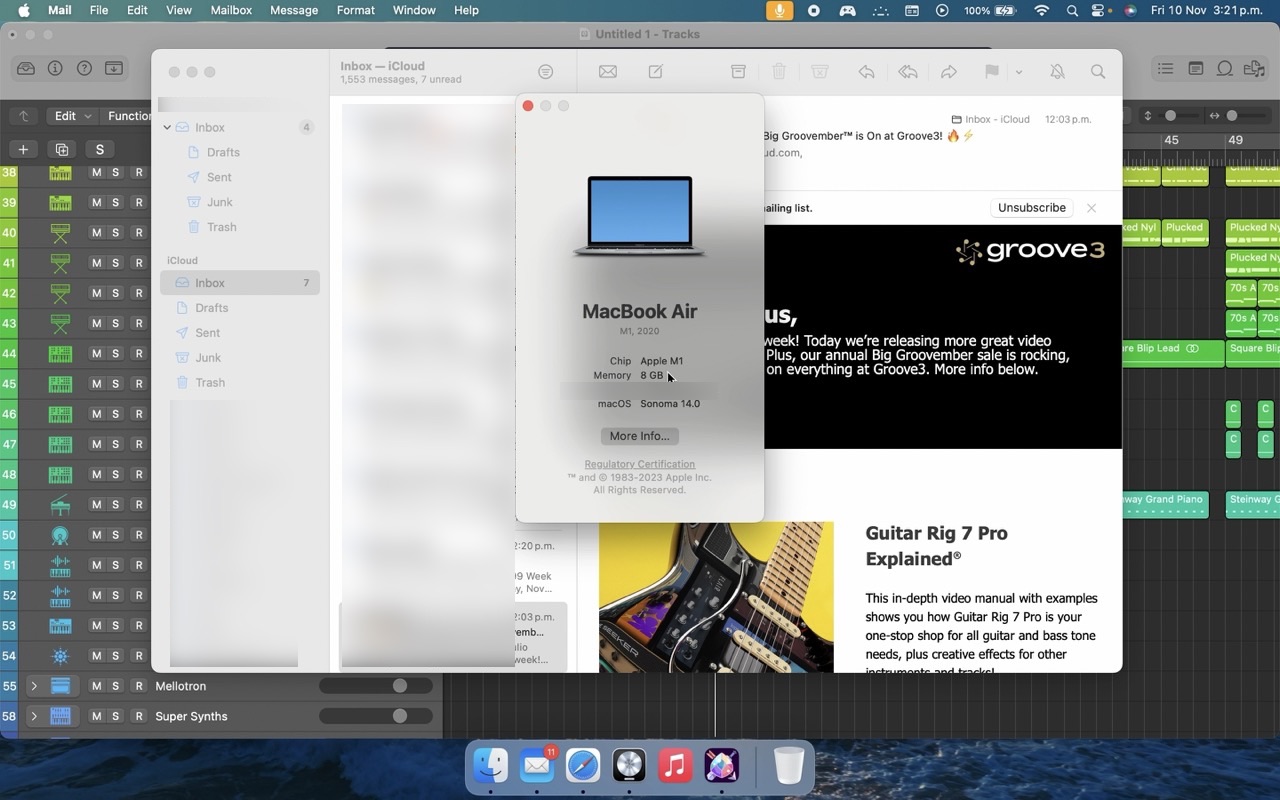Open Logic Pro Loop Browser icon
Screen dimensions: 1280x800
[x=1225, y=68]
